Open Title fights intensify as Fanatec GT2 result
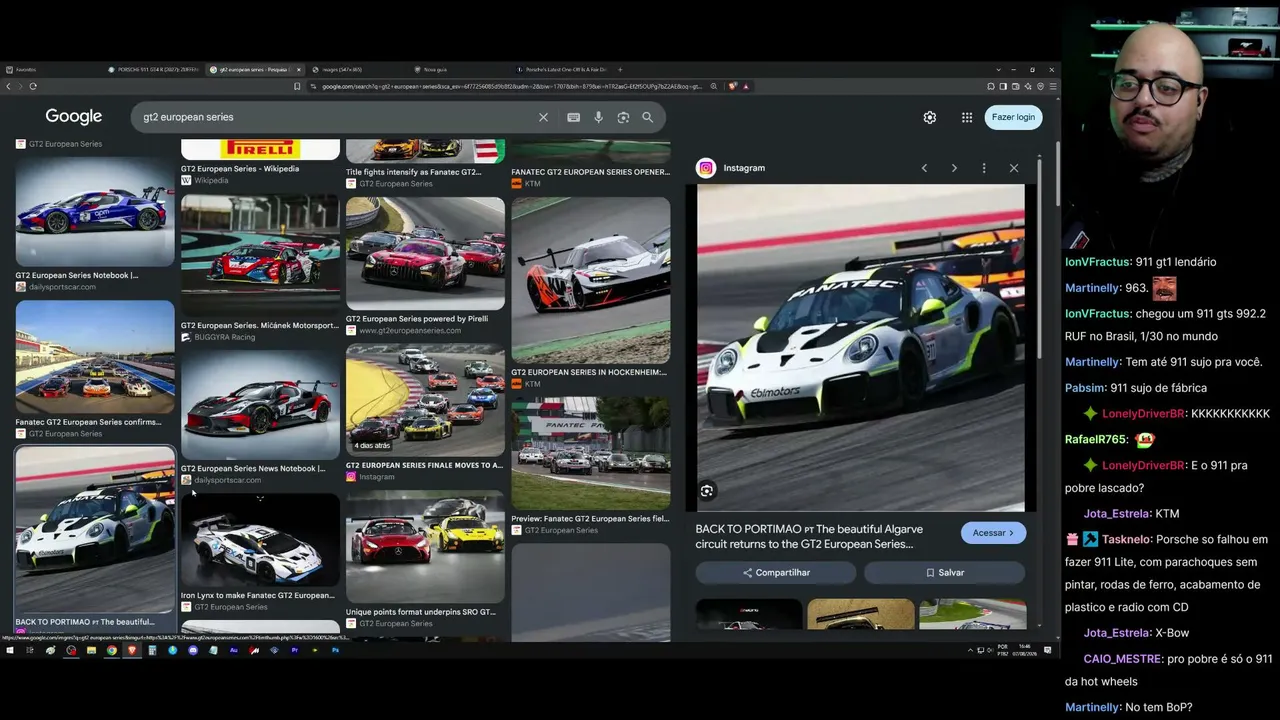 point(413,172)
